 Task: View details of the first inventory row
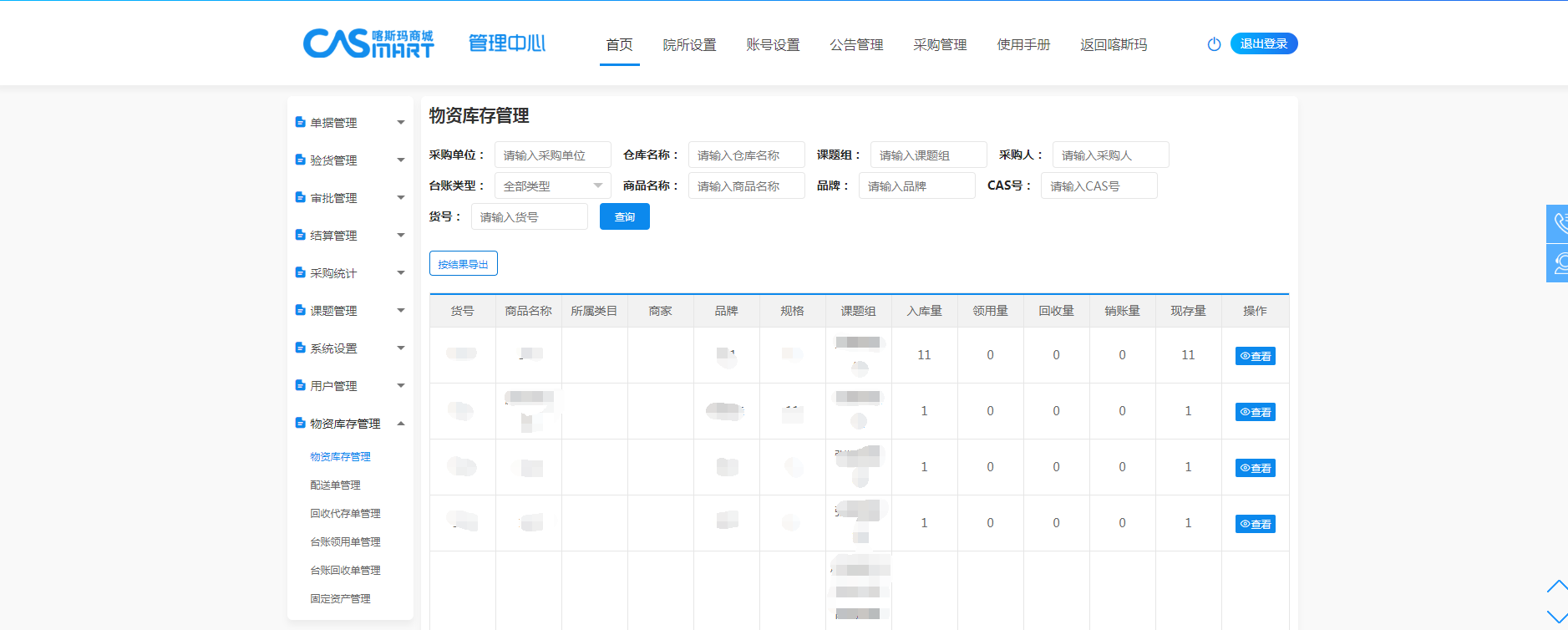click(1255, 356)
